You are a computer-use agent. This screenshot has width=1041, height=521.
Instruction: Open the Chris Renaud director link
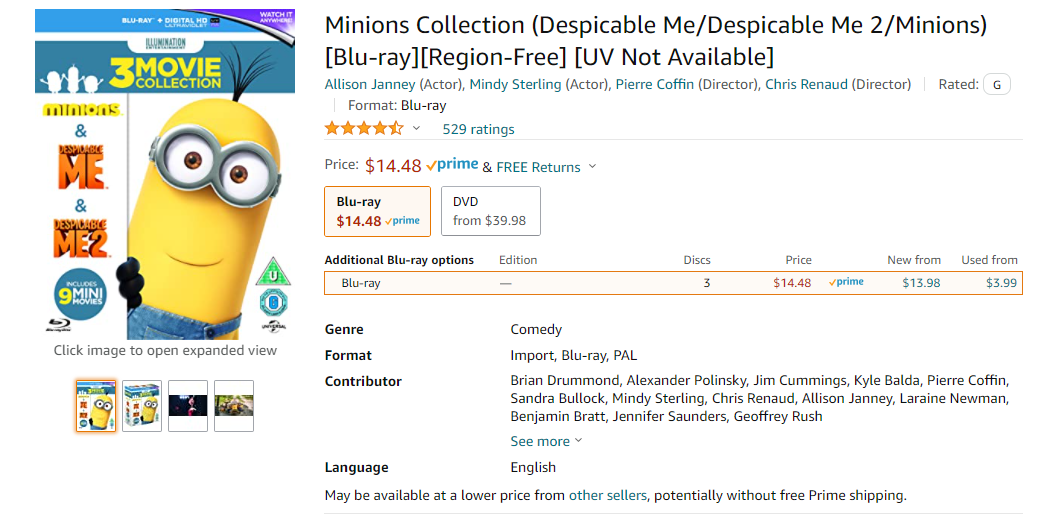pos(806,84)
